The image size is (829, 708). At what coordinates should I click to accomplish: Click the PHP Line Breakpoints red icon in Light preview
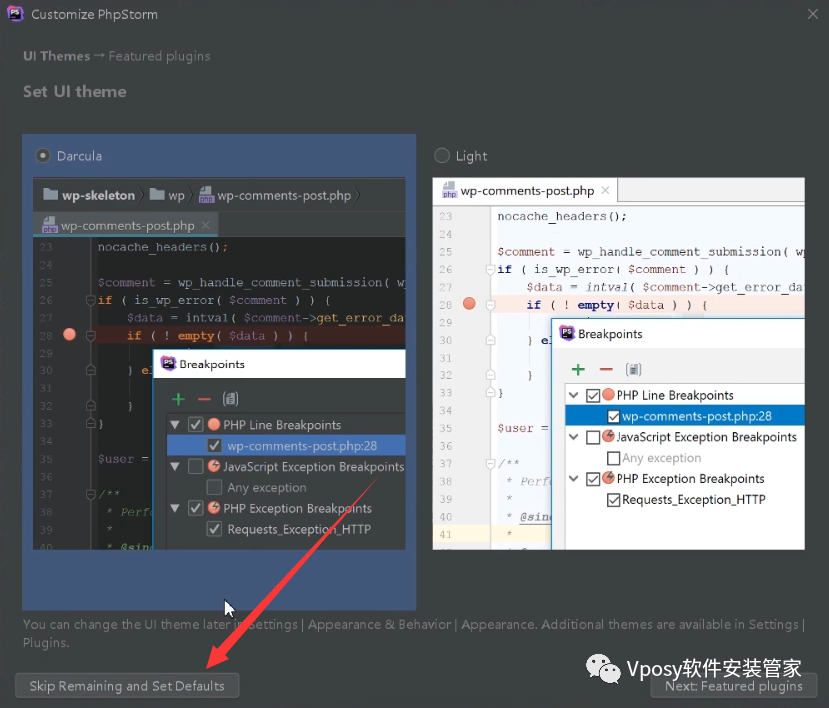(x=609, y=394)
